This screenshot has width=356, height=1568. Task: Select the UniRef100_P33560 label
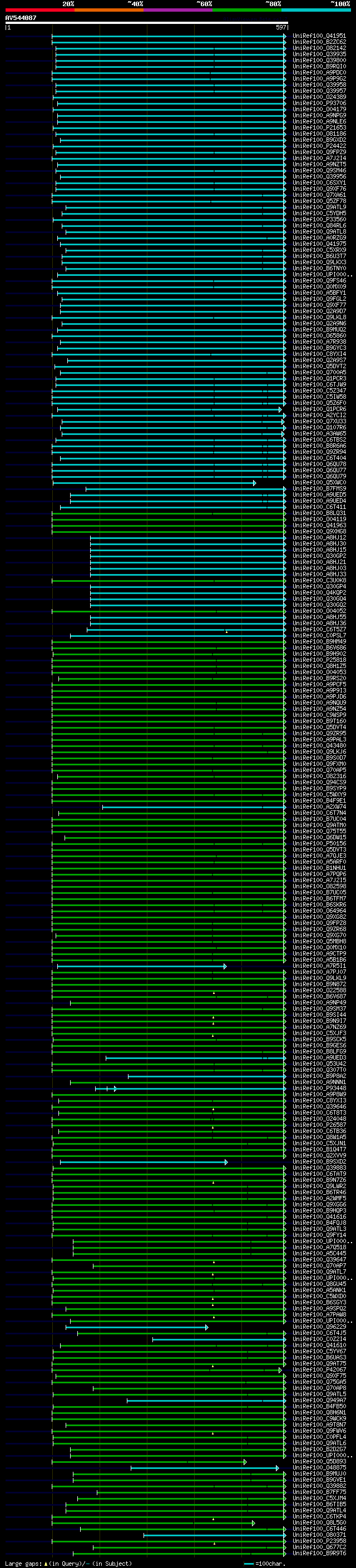[319, 219]
